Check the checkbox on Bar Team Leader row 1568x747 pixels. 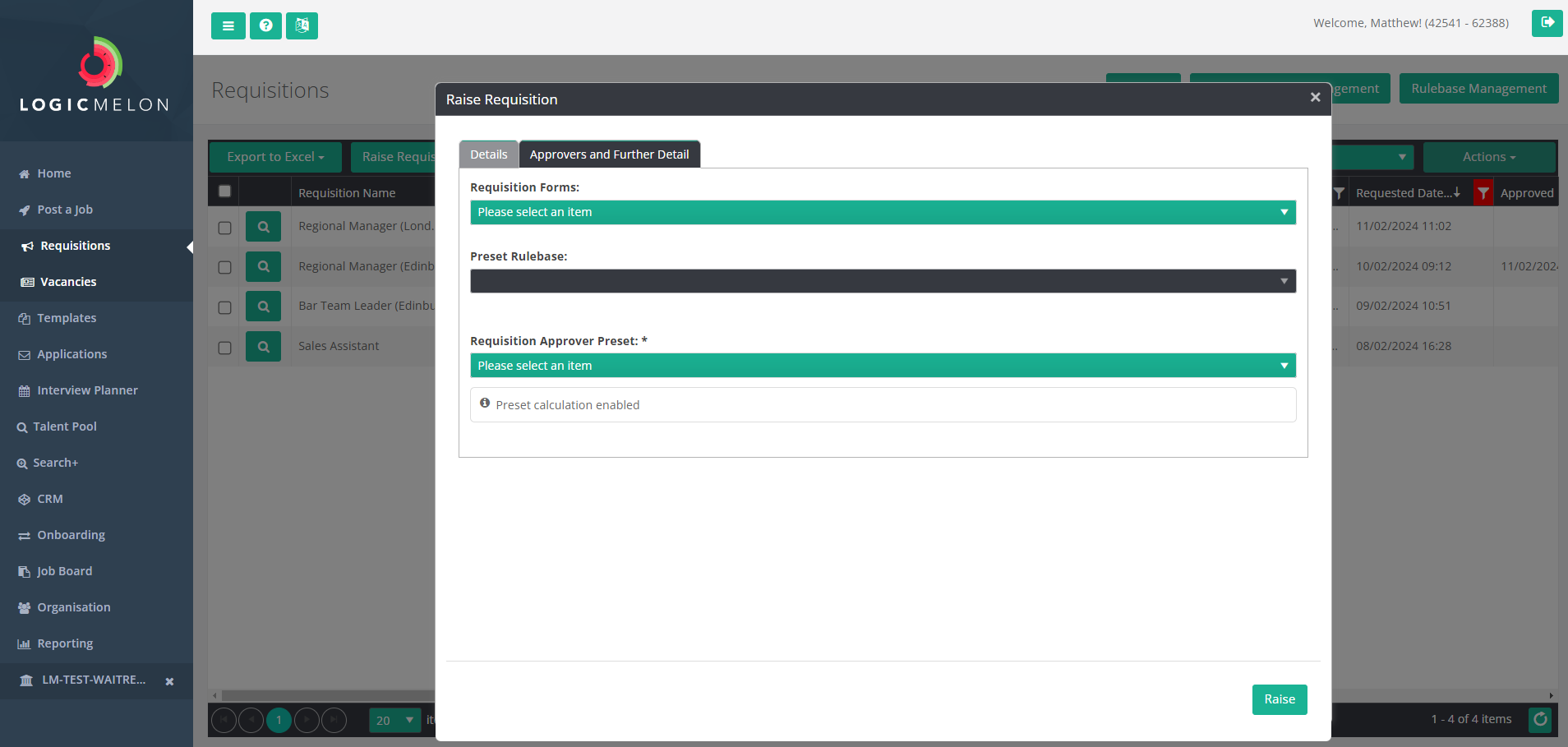(x=224, y=307)
